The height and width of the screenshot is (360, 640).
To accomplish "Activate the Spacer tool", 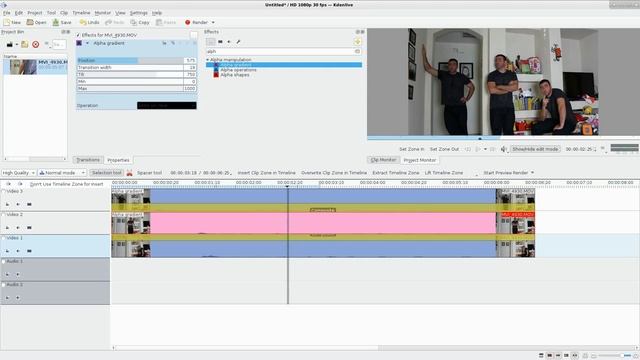I will [149, 173].
